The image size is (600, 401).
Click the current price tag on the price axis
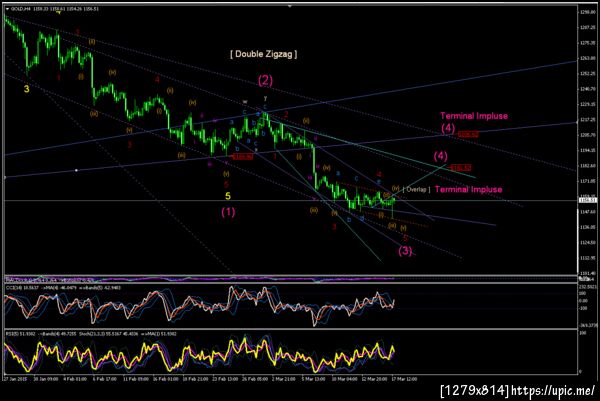pyautogui.click(x=586, y=200)
